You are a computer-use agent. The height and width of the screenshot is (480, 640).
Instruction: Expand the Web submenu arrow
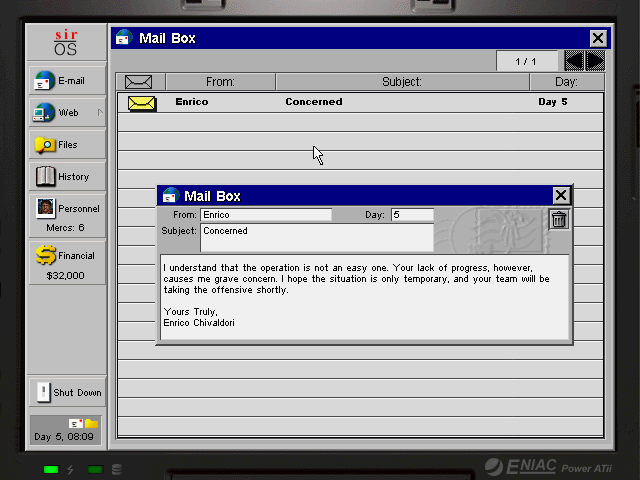point(100,113)
